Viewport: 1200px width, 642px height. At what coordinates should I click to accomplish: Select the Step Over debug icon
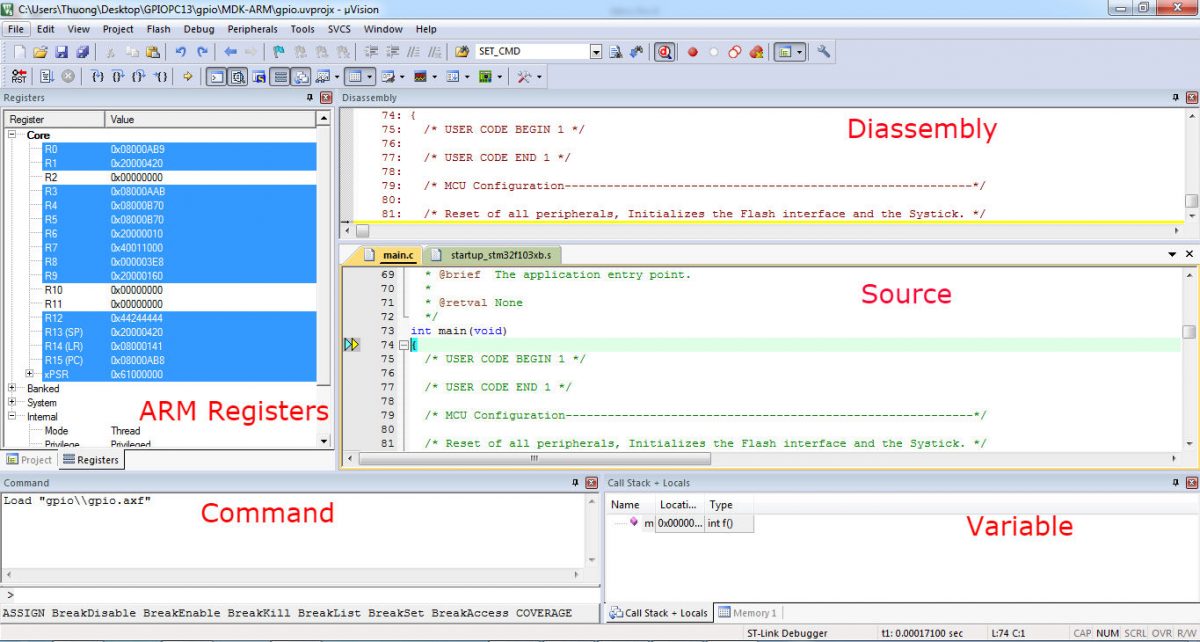117,76
